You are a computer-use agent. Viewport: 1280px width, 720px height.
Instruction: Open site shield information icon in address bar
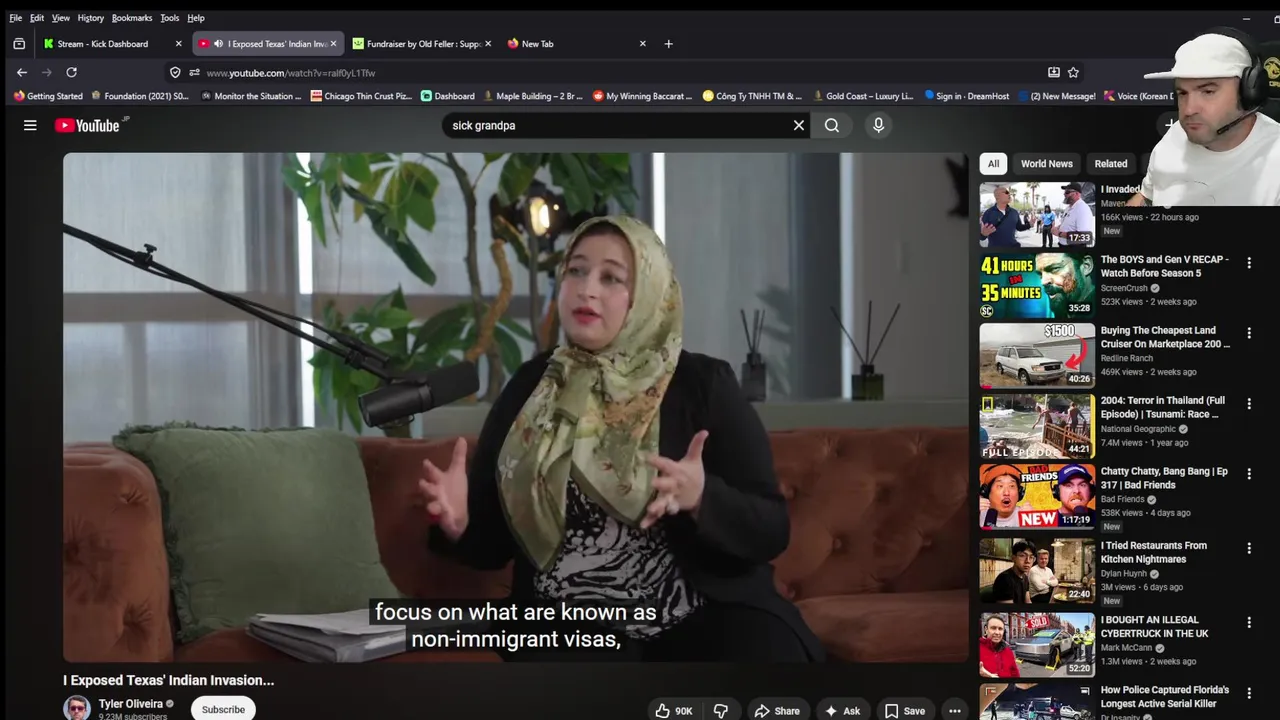tap(175, 72)
